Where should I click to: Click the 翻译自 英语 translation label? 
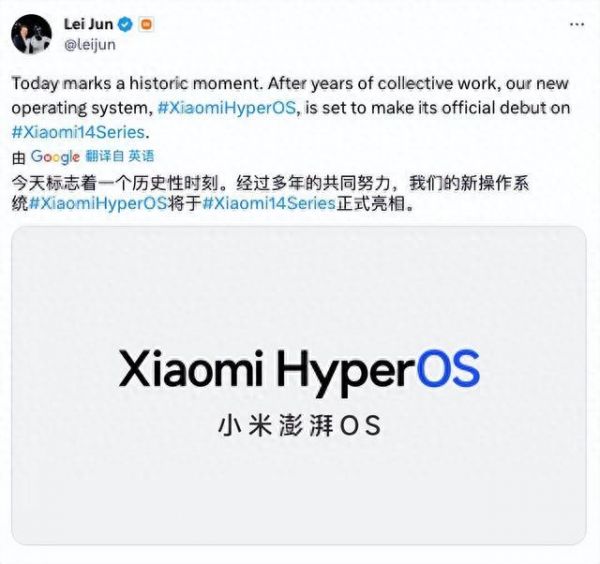[x=120, y=156]
